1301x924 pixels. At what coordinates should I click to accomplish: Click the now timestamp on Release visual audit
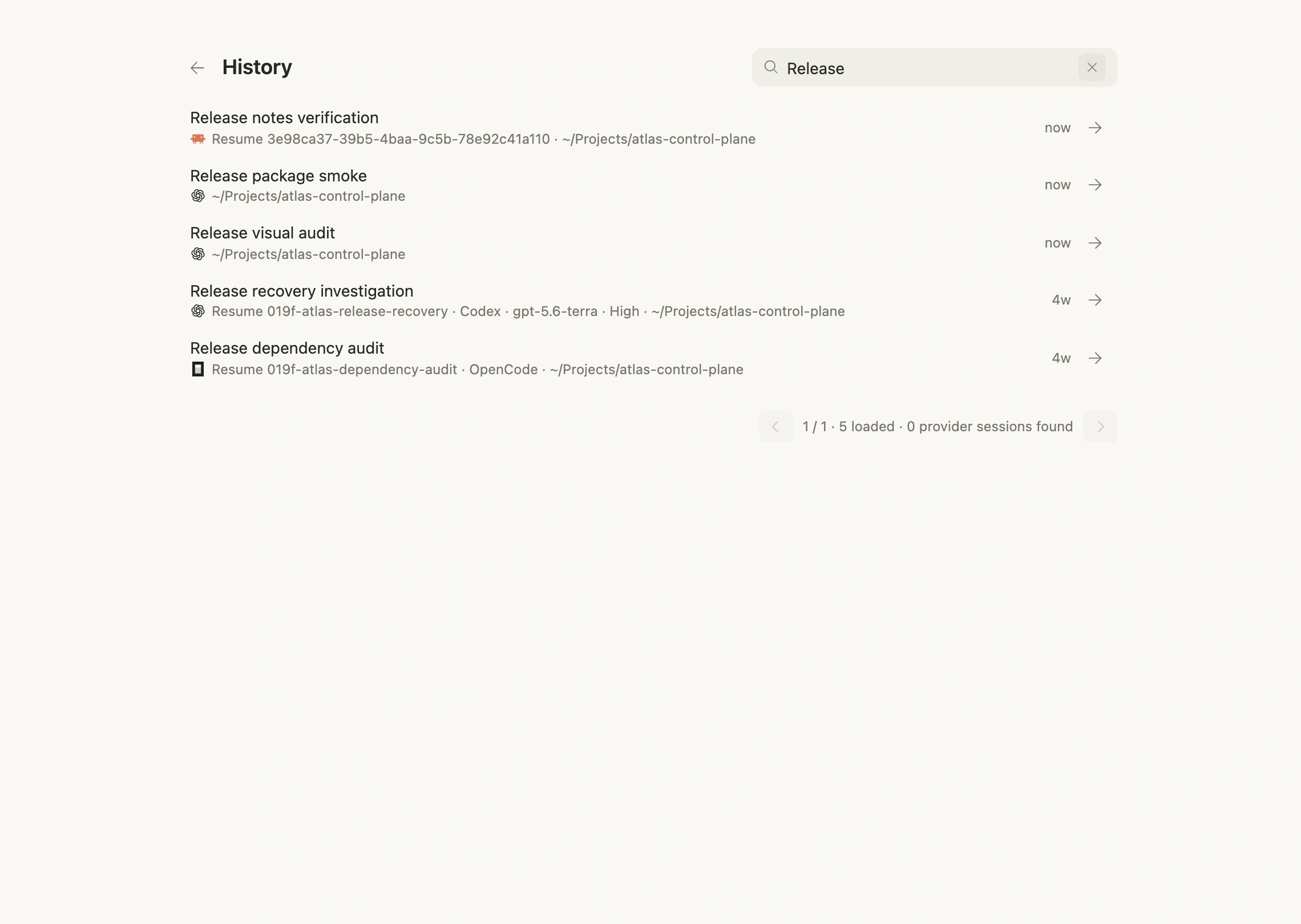(1057, 243)
